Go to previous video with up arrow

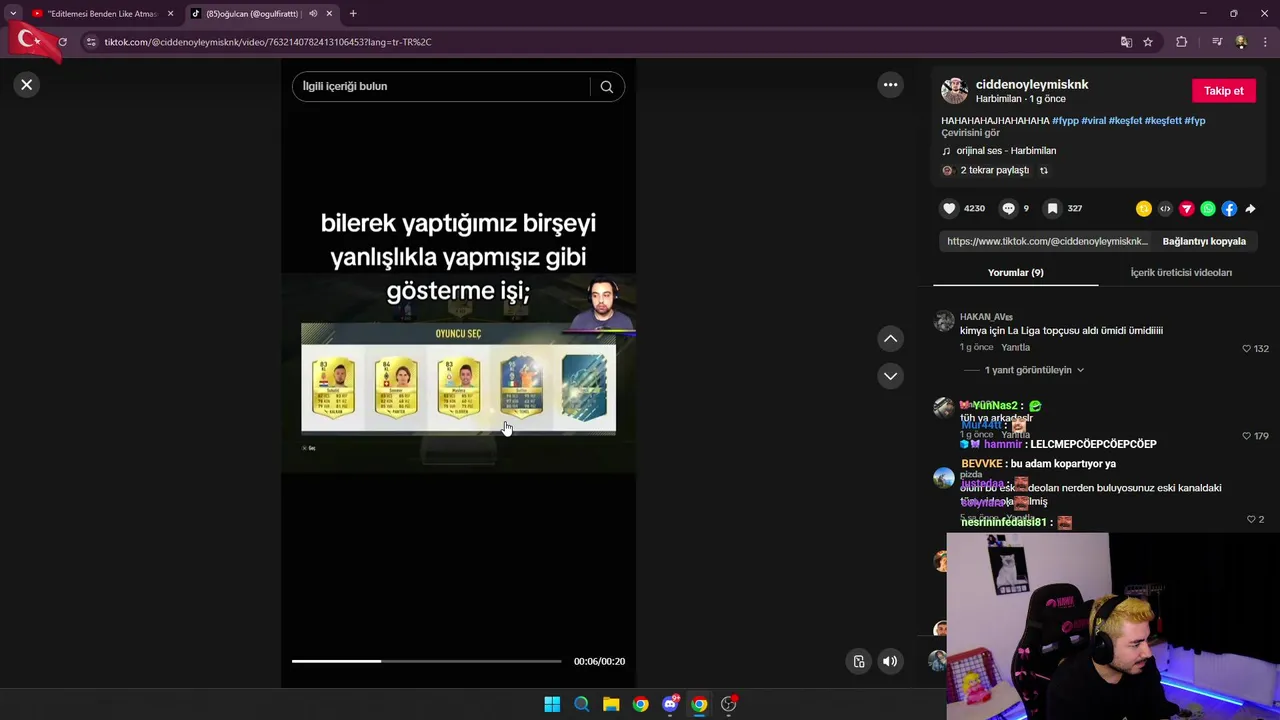[890, 339]
